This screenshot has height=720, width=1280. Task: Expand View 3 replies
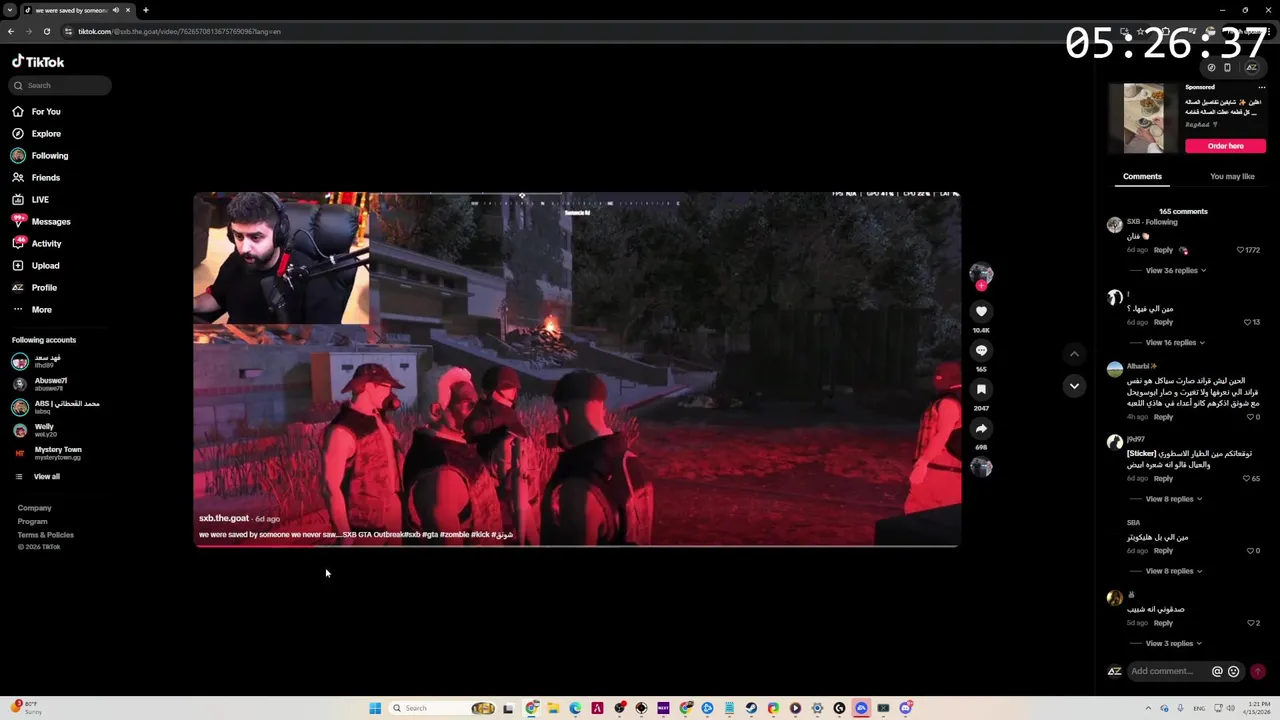pyautogui.click(x=1173, y=643)
